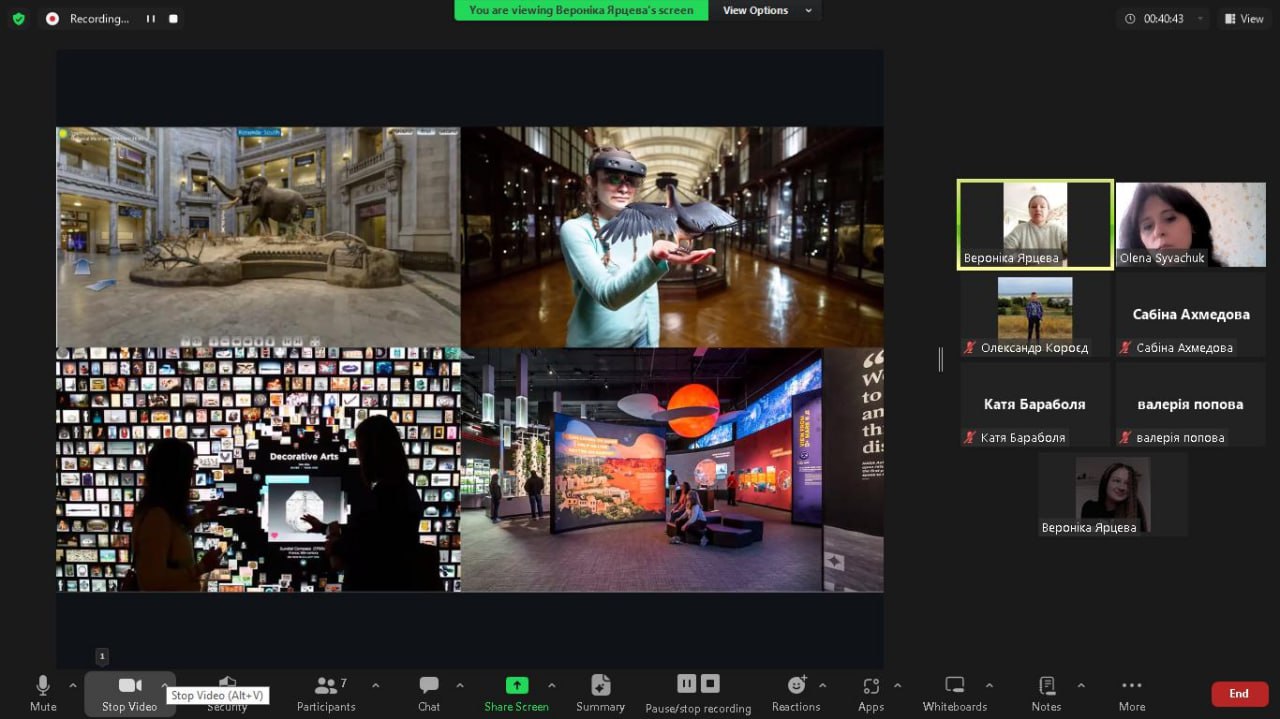Stop the recording in the top bar
Image resolution: width=1280 pixels, height=719 pixels.
pos(173,19)
